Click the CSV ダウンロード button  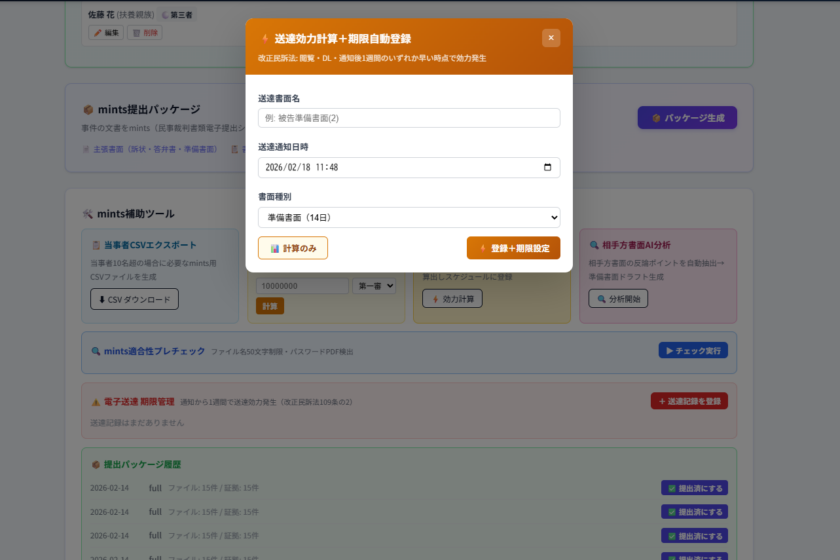point(134,299)
